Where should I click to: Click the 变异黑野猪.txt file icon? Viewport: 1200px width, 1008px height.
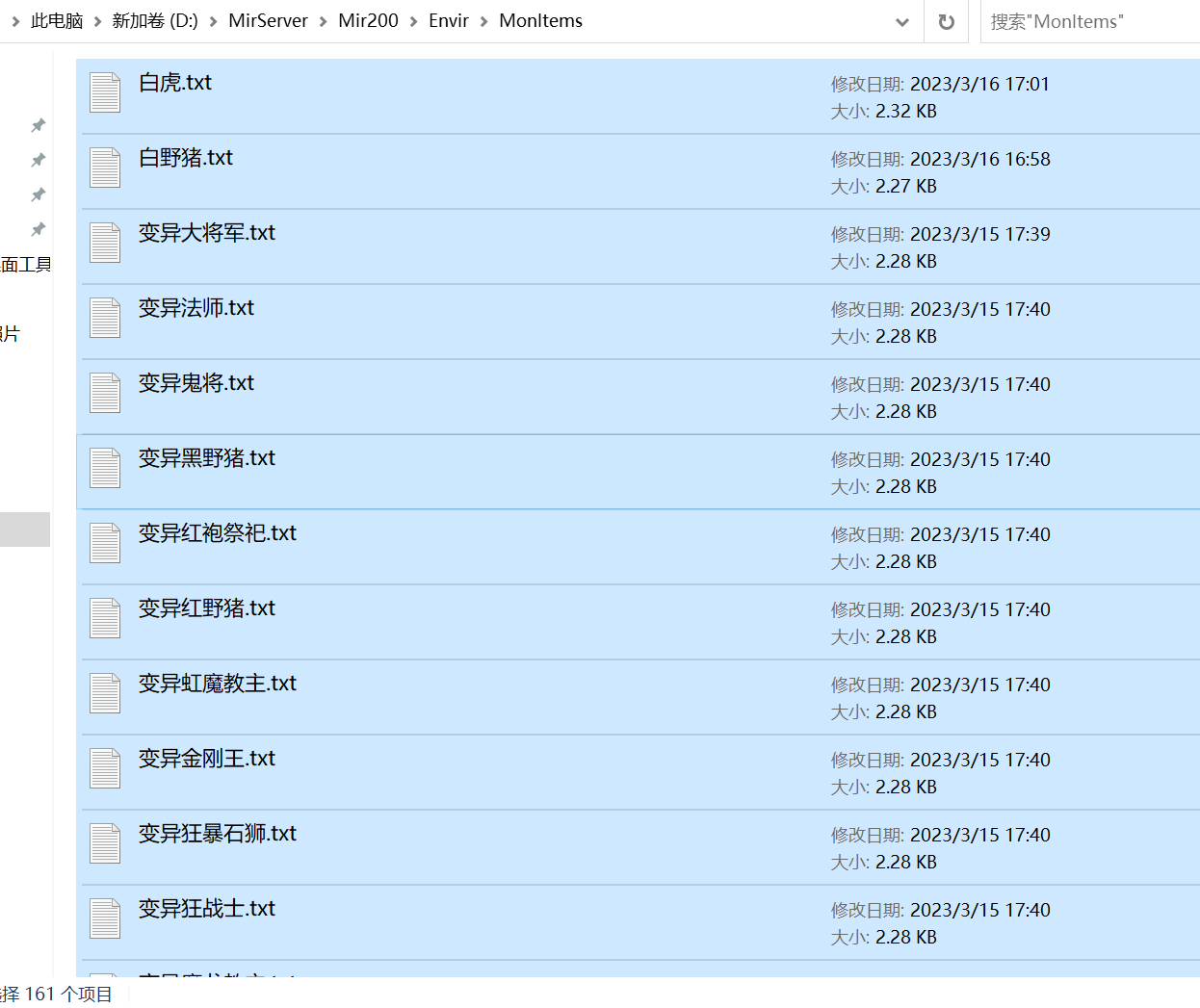point(105,468)
